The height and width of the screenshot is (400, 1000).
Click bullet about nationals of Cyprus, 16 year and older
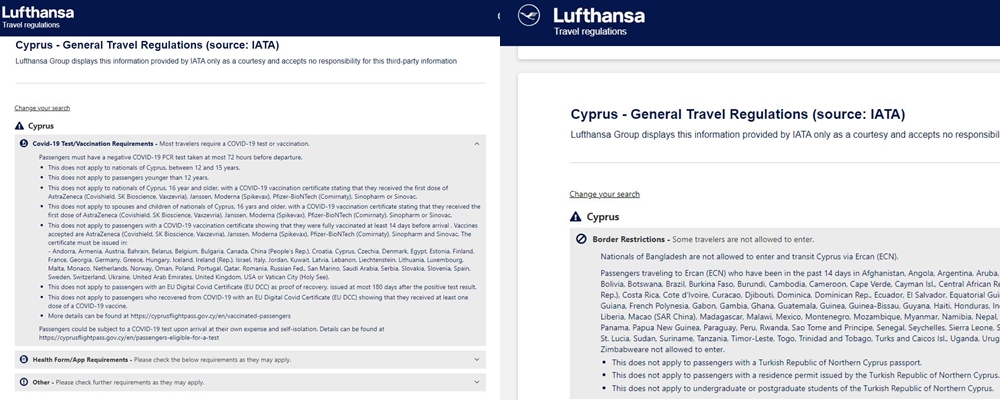click(x=248, y=191)
